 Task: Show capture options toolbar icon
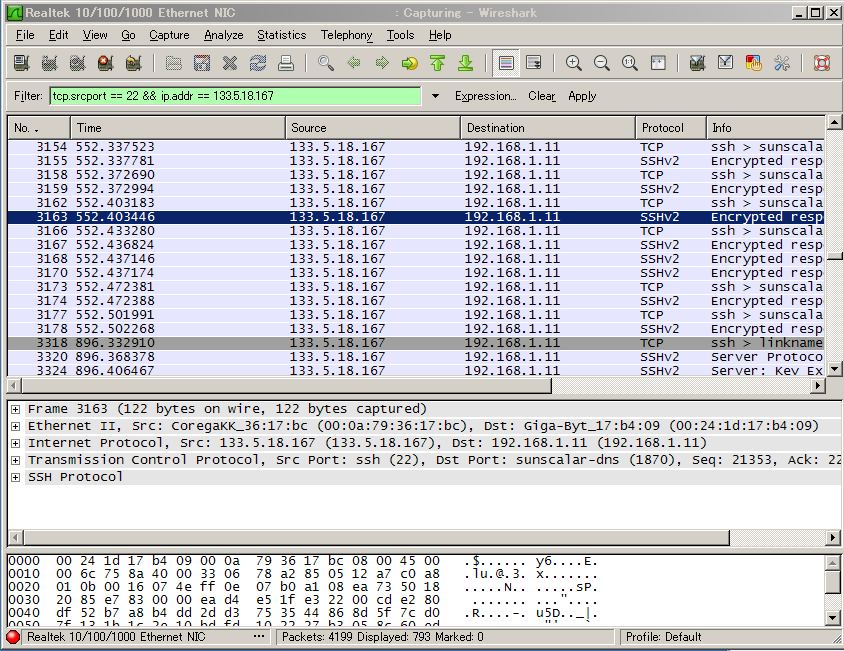click(x=50, y=63)
